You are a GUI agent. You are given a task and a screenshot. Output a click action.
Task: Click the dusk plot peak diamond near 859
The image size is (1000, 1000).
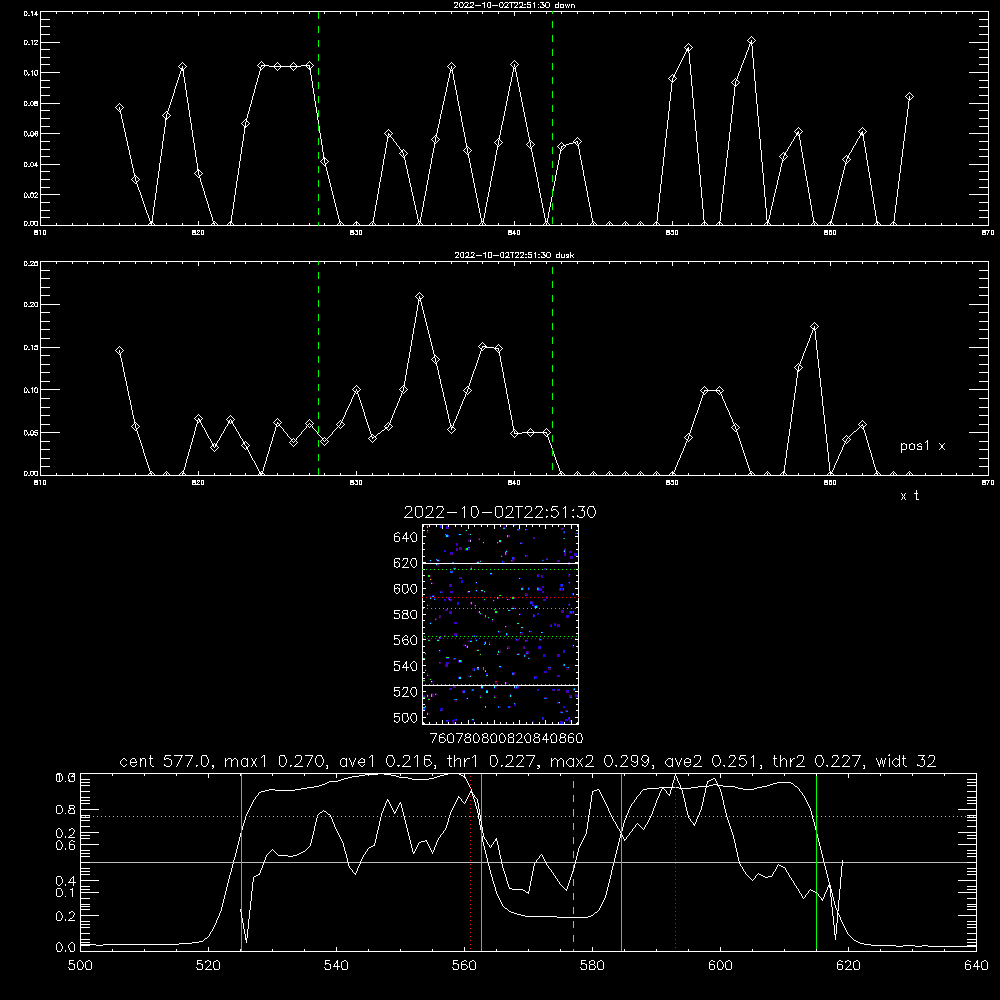pyautogui.click(x=814, y=327)
